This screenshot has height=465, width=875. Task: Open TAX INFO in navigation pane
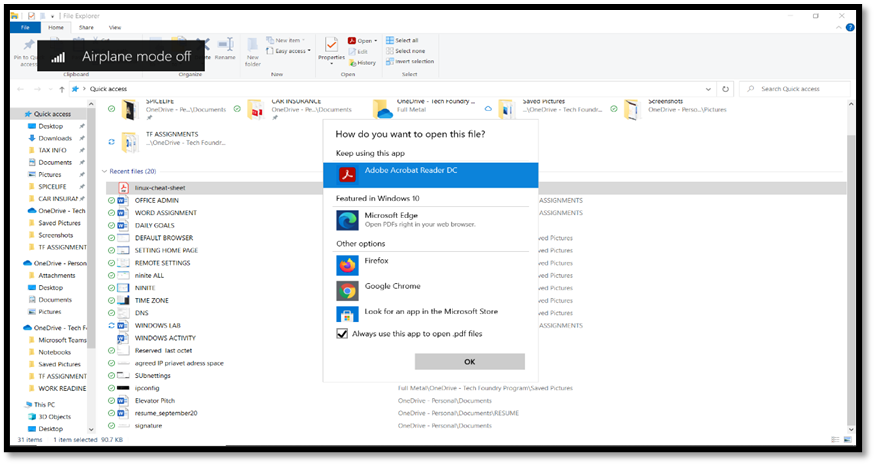(x=52, y=150)
